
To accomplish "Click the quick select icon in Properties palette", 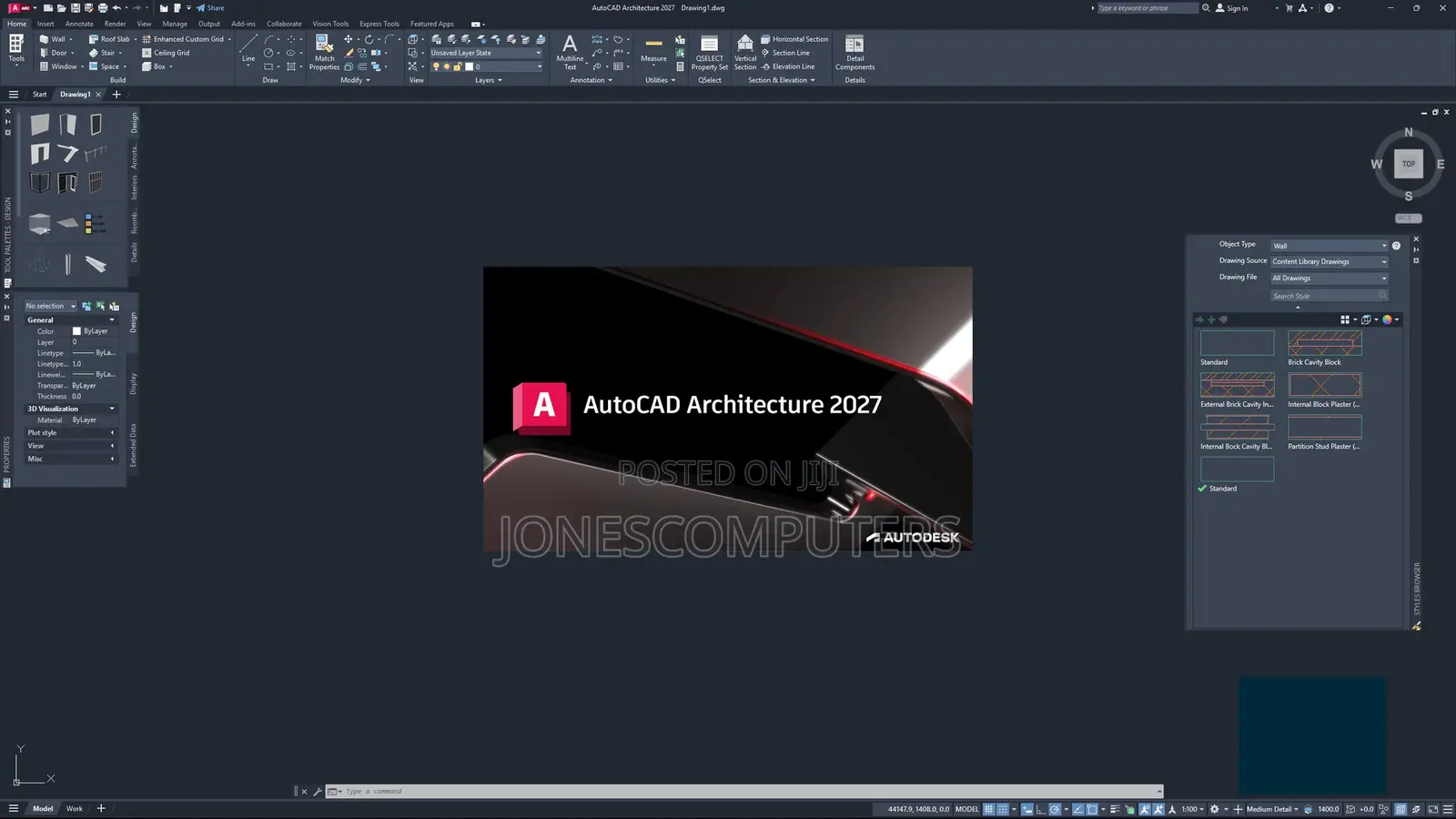I will tap(114, 307).
